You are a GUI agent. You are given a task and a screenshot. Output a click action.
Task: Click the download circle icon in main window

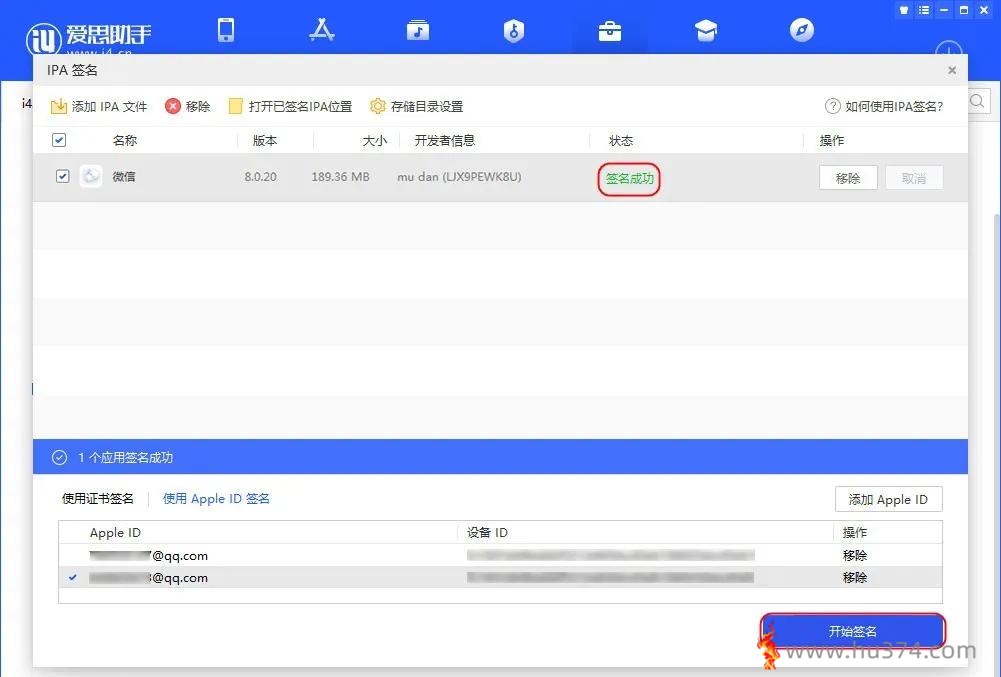click(949, 48)
